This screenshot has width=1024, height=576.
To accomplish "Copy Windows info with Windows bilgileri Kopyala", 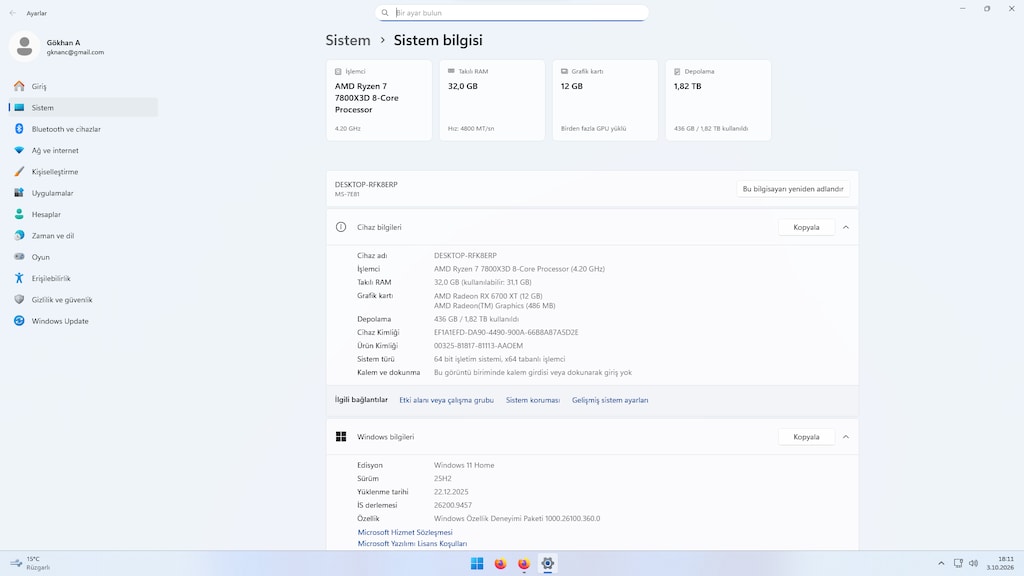I will pos(806,437).
